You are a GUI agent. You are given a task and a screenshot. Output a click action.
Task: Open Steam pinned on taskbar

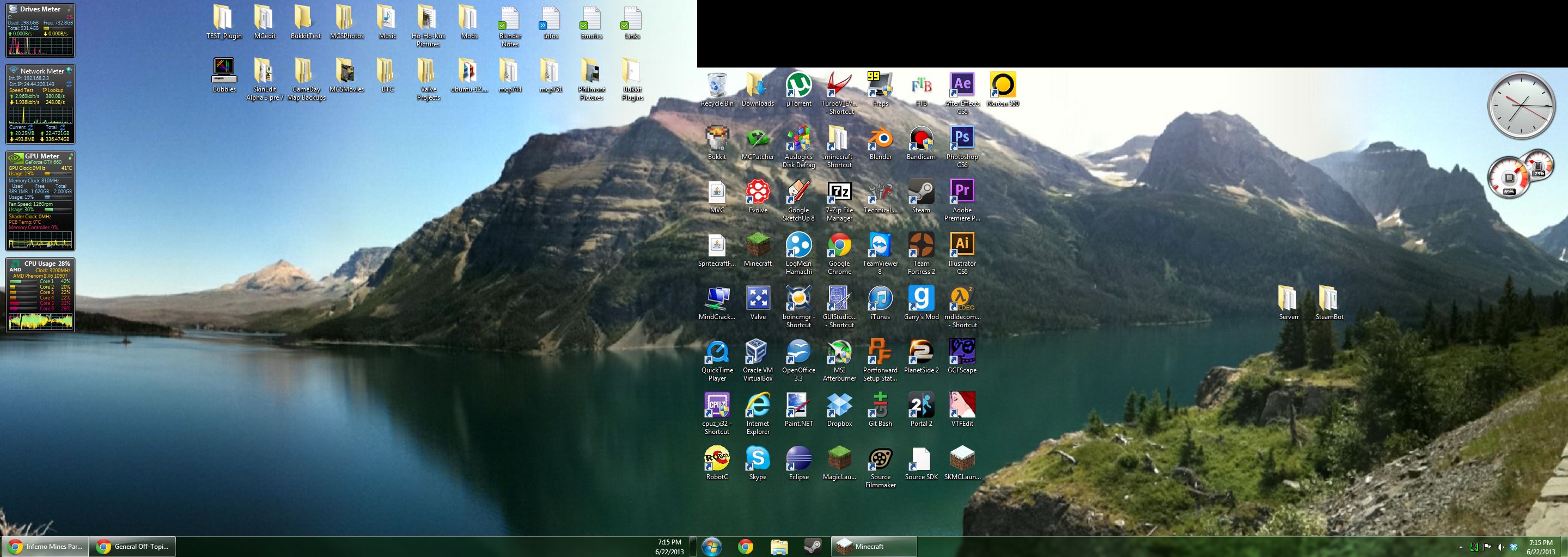pos(813,547)
